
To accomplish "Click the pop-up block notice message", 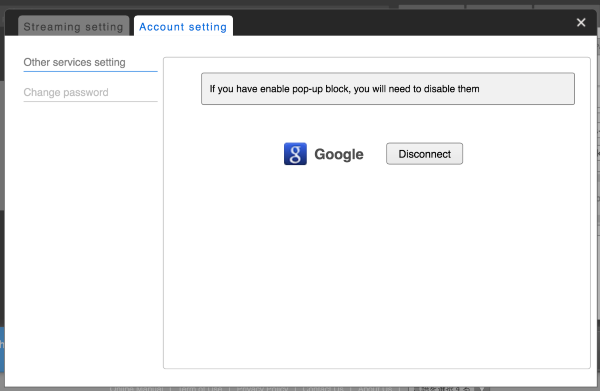I will tap(388, 89).
